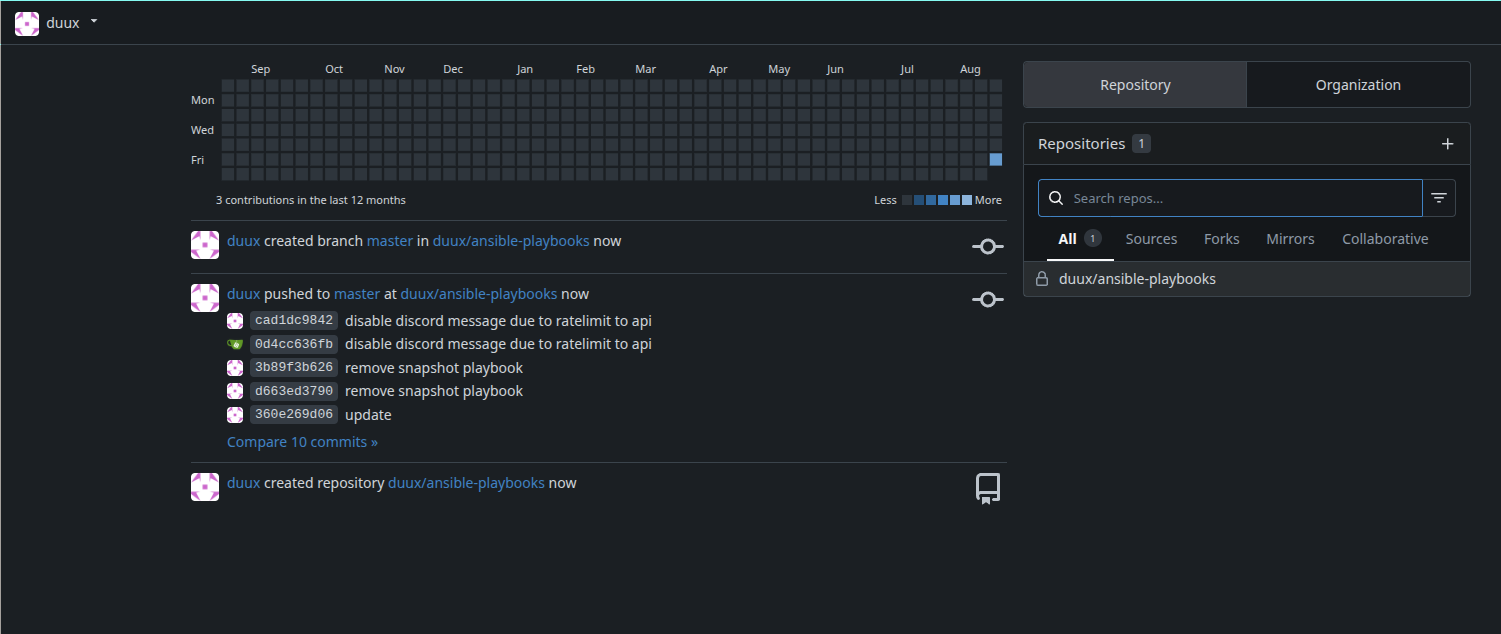Click the commit icon on the pushed row
The height and width of the screenshot is (634, 1501).
point(987,299)
